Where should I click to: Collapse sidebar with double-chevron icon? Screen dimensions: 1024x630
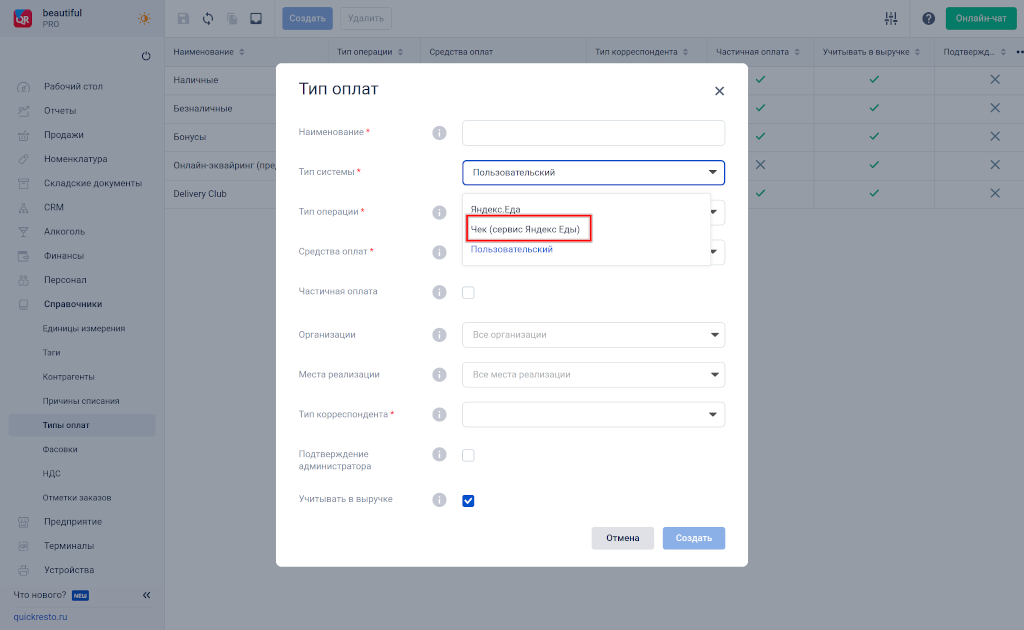point(146,595)
